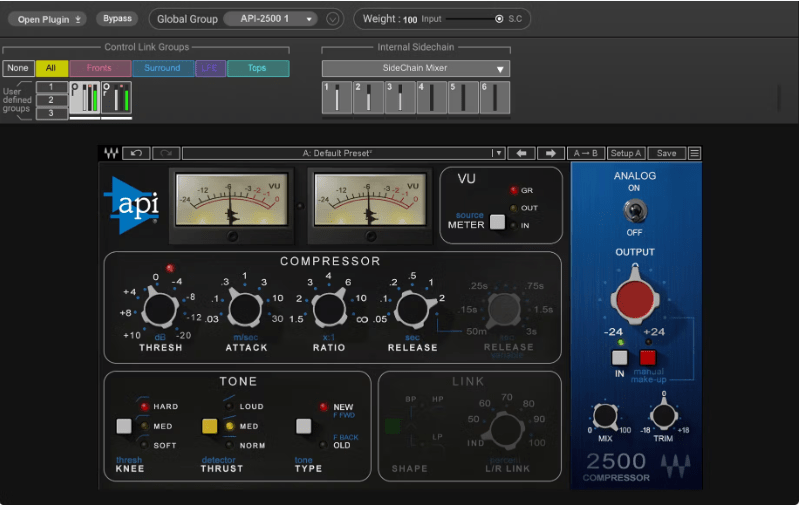Click the circular checkmark beside Global Group
The width and height of the screenshot is (799, 510).
tap(332, 19)
